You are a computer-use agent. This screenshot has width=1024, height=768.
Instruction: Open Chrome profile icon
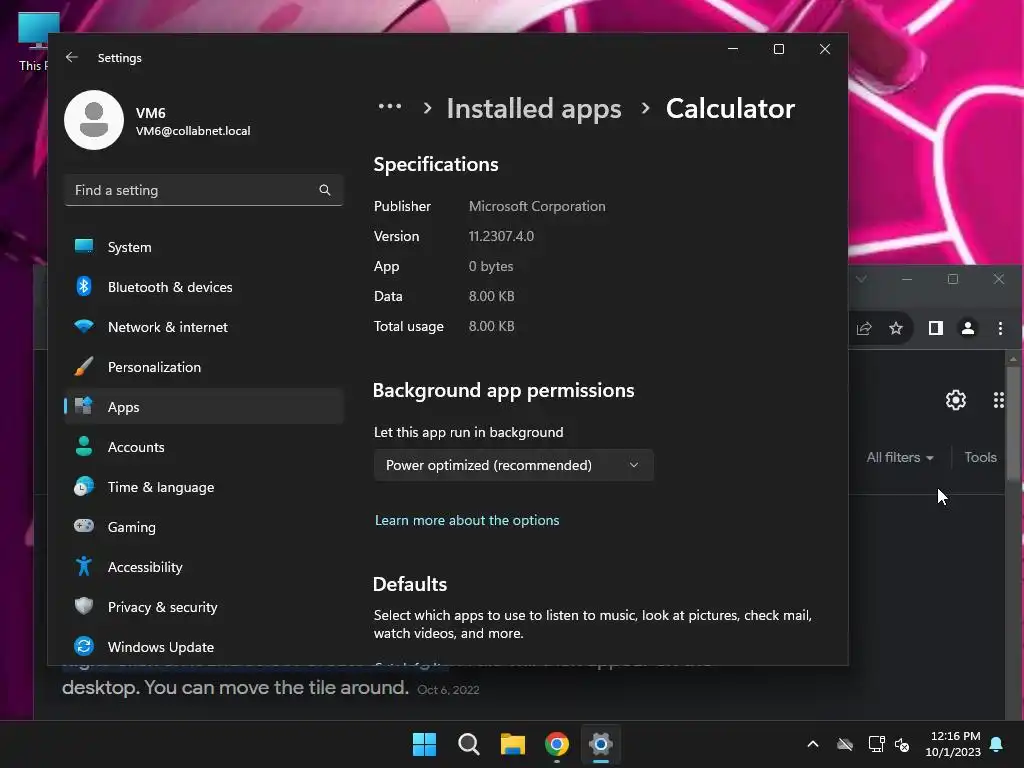(968, 328)
